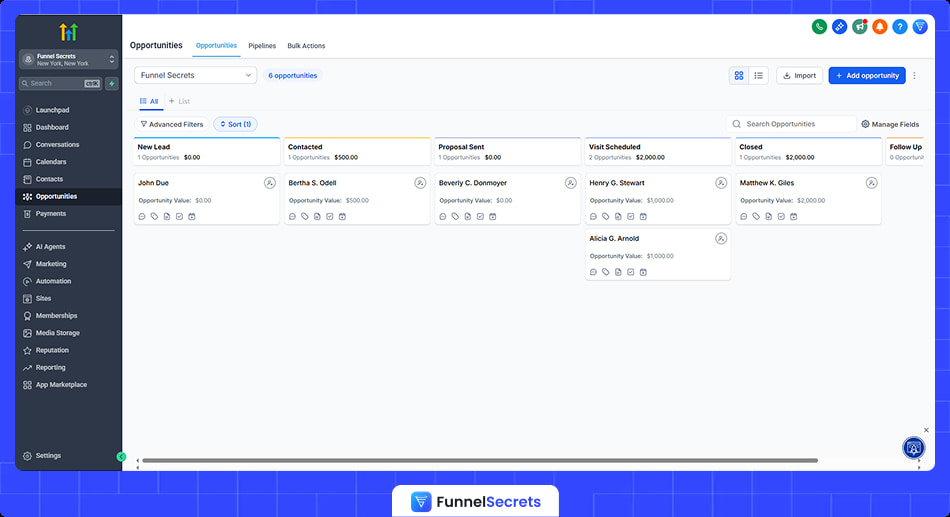This screenshot has width=950, height=517.
Task: Go to Reporting in the sidebar
Action: [x=68, y=368]
